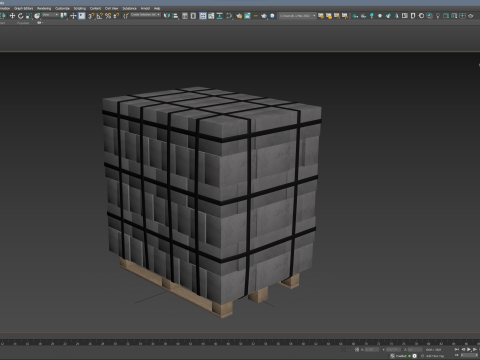480x360 pixels.
Task: Toggle the Layer Explorer
Action: pyautogui.click(x=193, y=16)
